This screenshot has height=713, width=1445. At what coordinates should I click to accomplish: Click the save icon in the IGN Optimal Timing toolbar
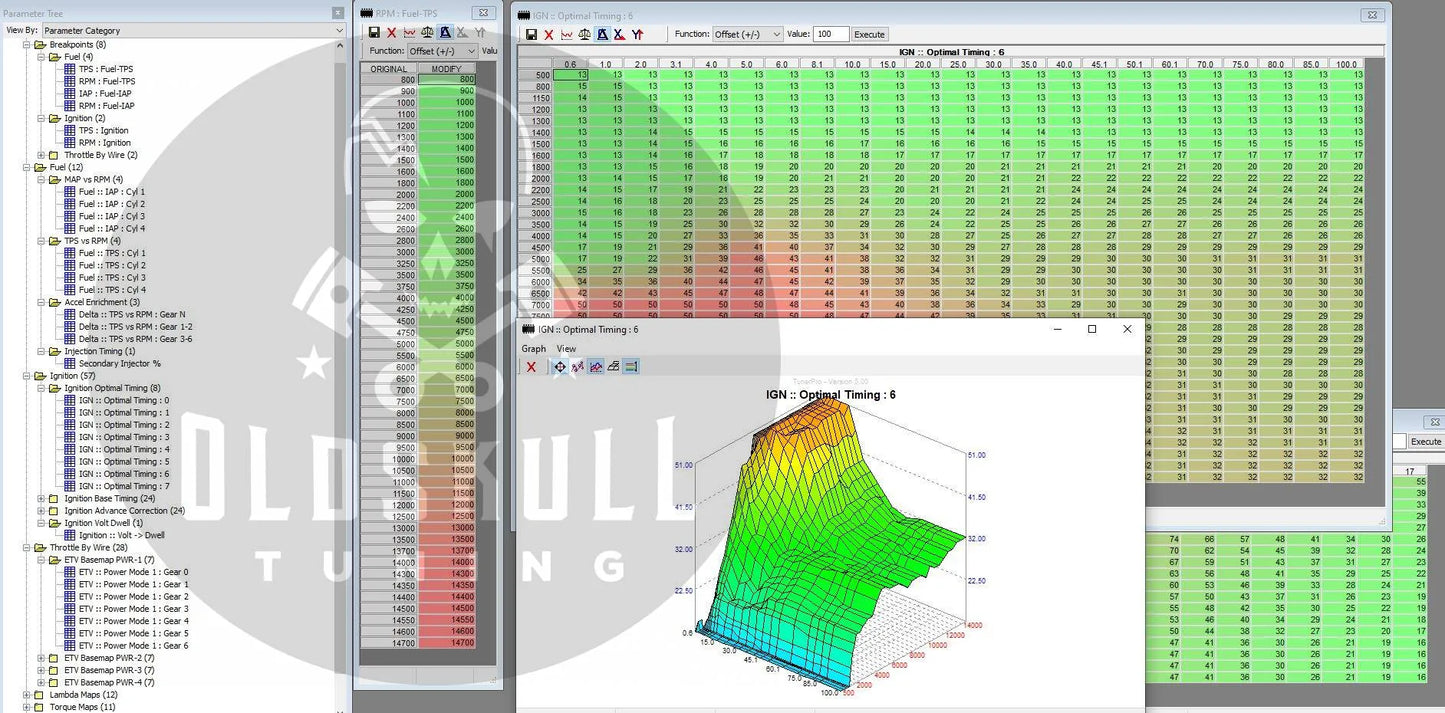[531, 34]
